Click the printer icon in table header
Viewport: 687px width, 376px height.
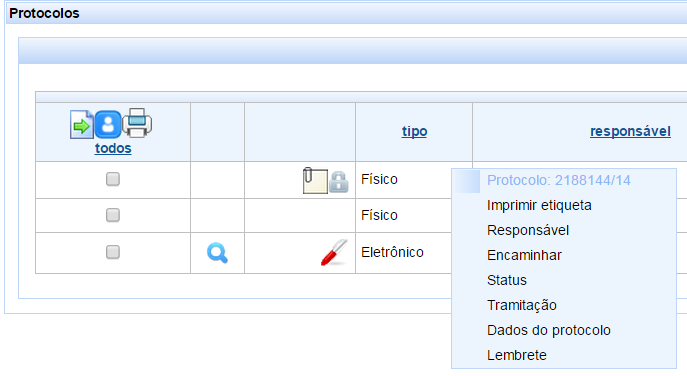click(137, 123)
